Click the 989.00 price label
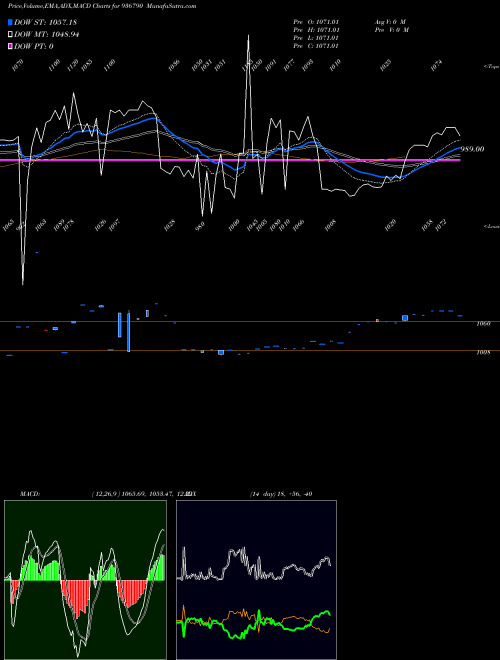This screenshot has width=500, height=660. click(x=472, y=149)
